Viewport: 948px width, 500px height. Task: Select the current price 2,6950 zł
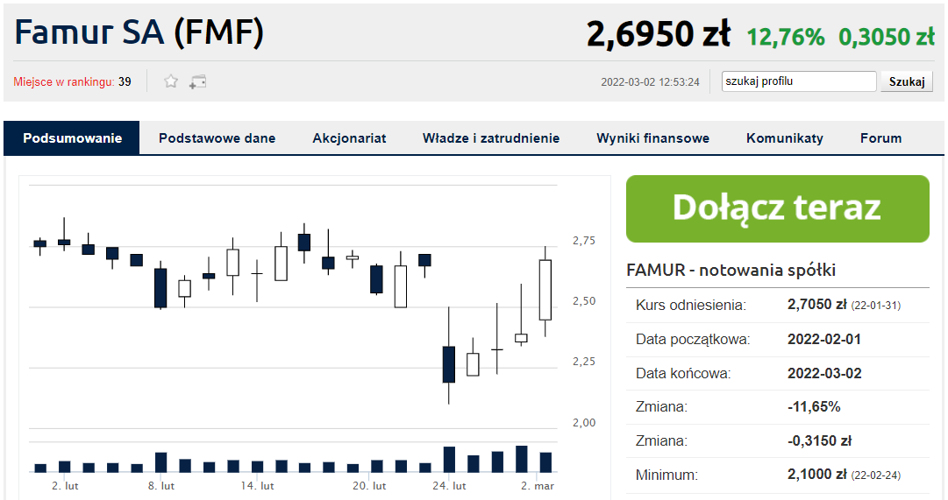click(x=658, y=34)
